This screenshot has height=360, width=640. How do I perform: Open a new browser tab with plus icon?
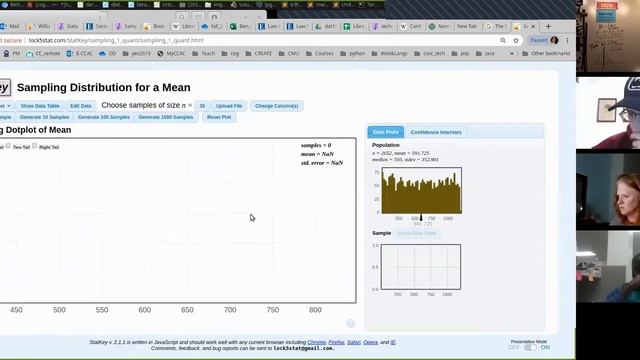(x=548, y=26)
